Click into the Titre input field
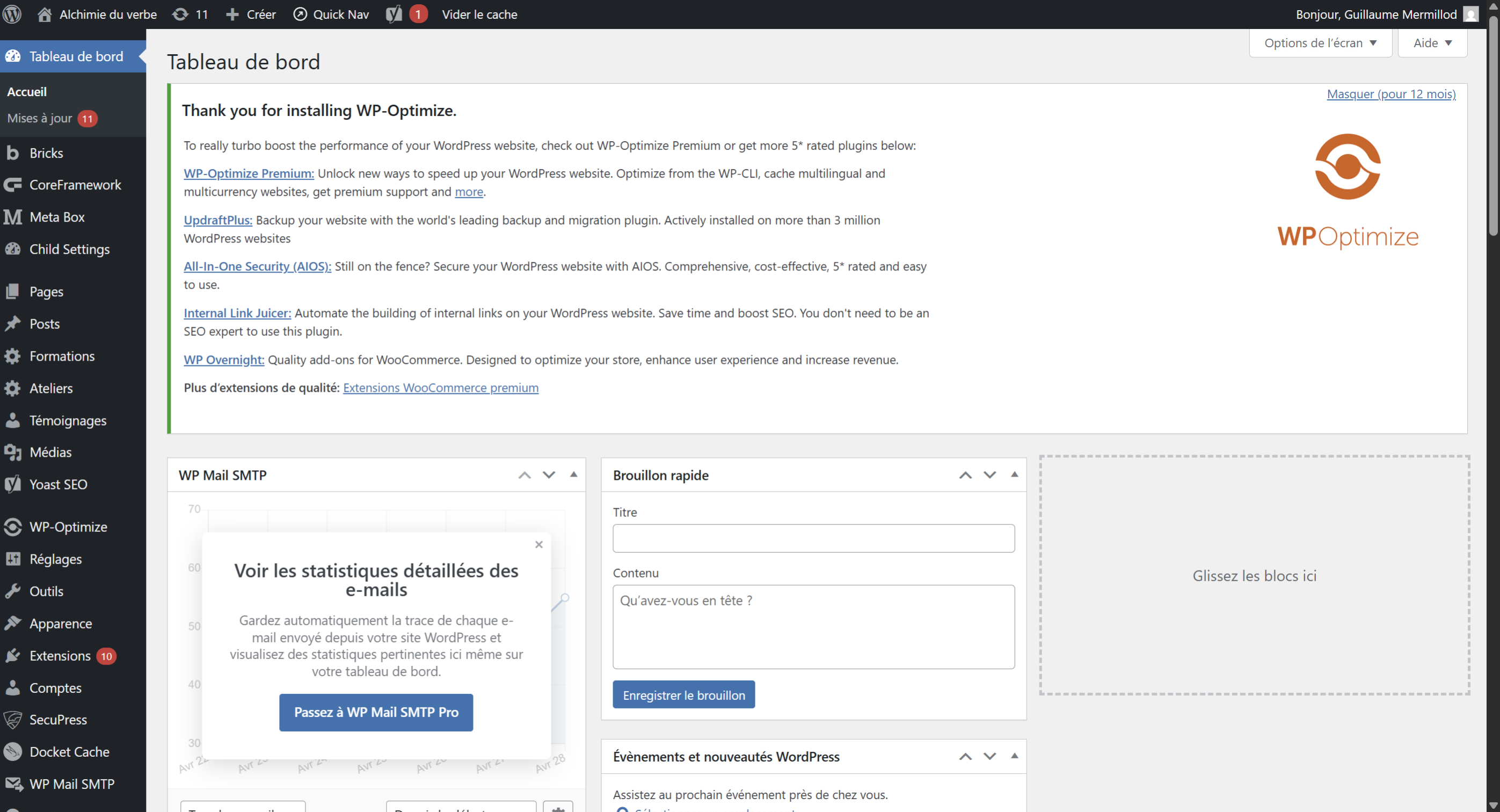 tap(813, 538)
